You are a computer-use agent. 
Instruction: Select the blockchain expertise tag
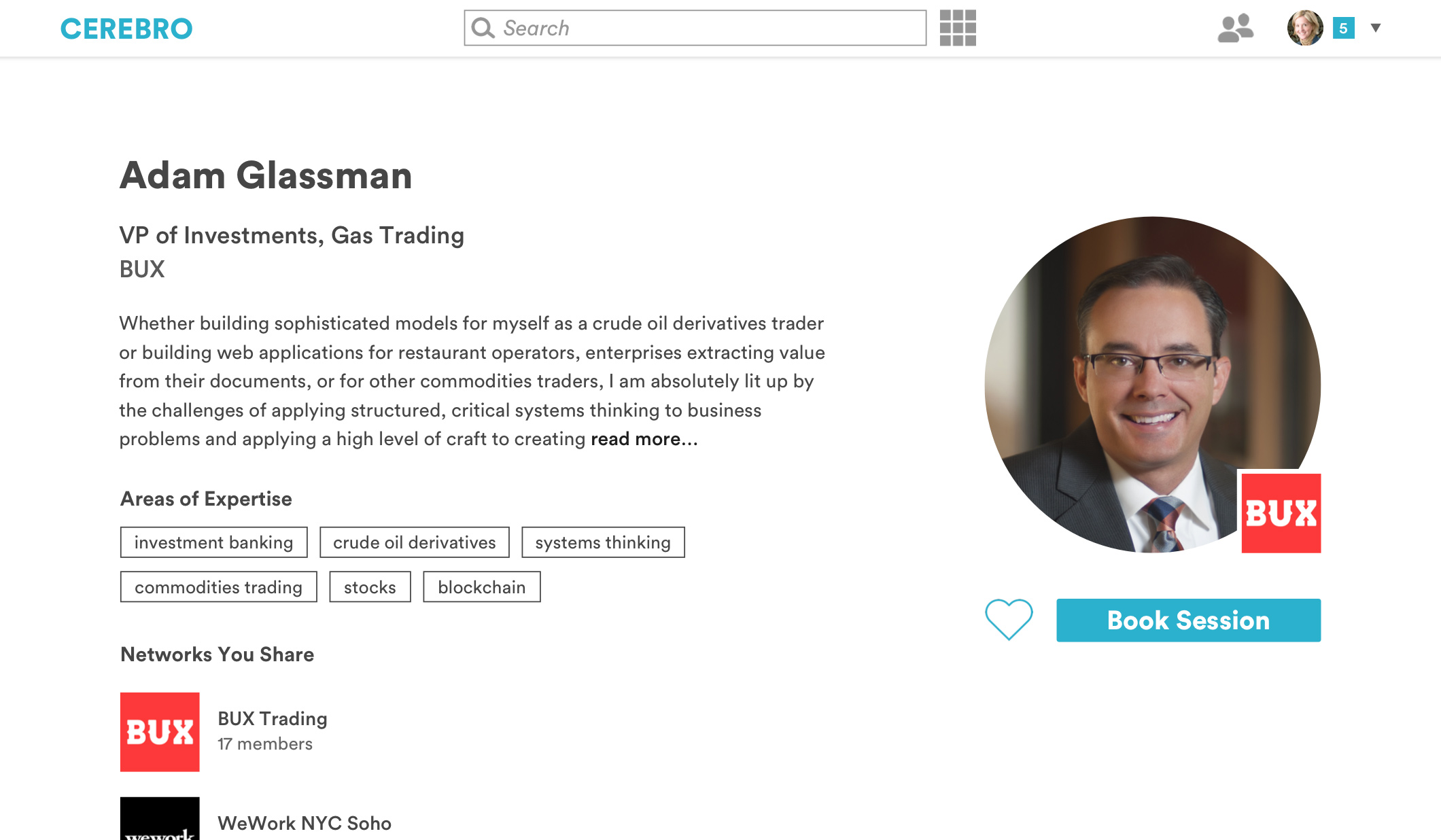pos(481,587)
